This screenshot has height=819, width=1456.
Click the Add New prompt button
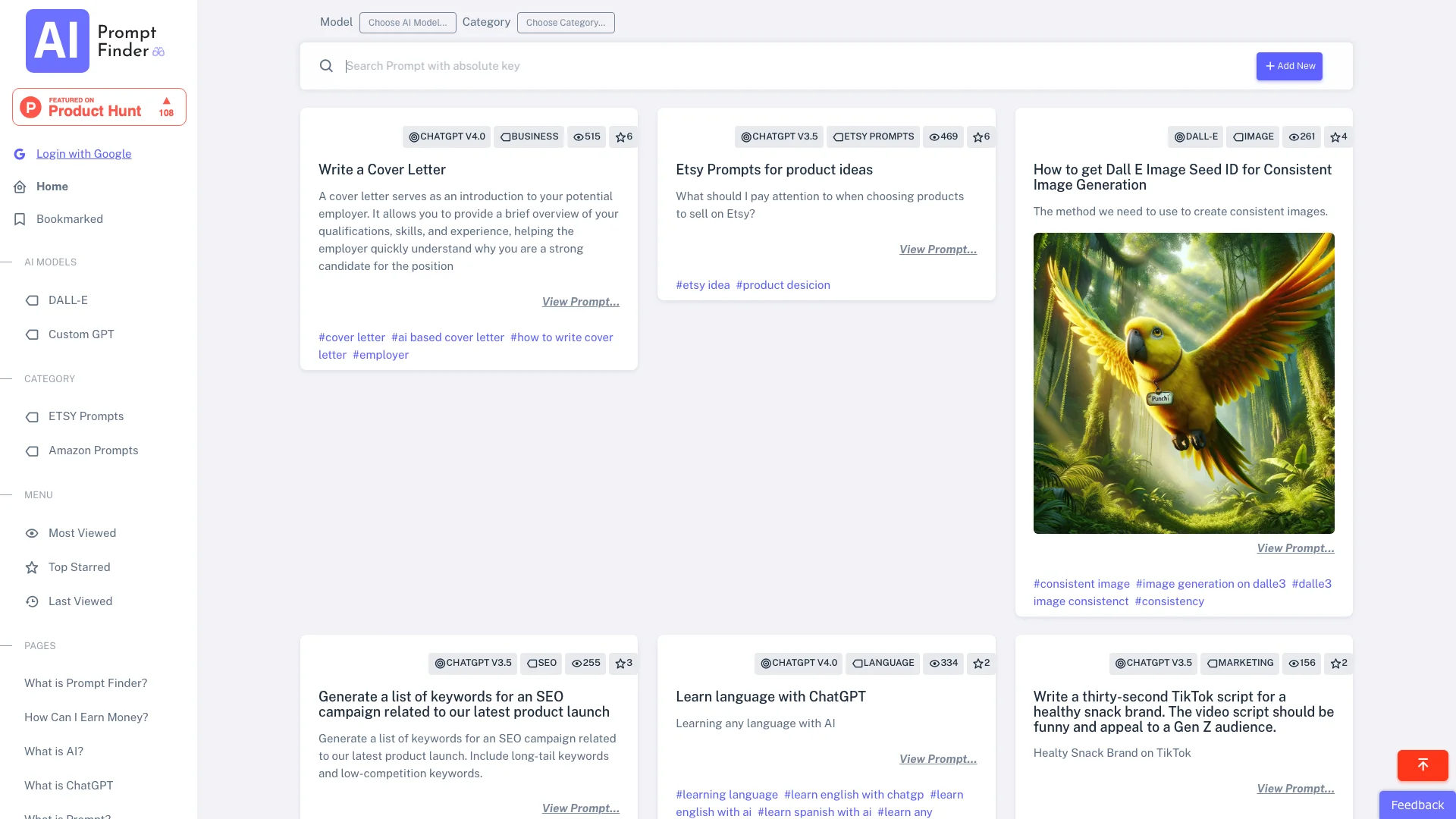(1289, 65)
